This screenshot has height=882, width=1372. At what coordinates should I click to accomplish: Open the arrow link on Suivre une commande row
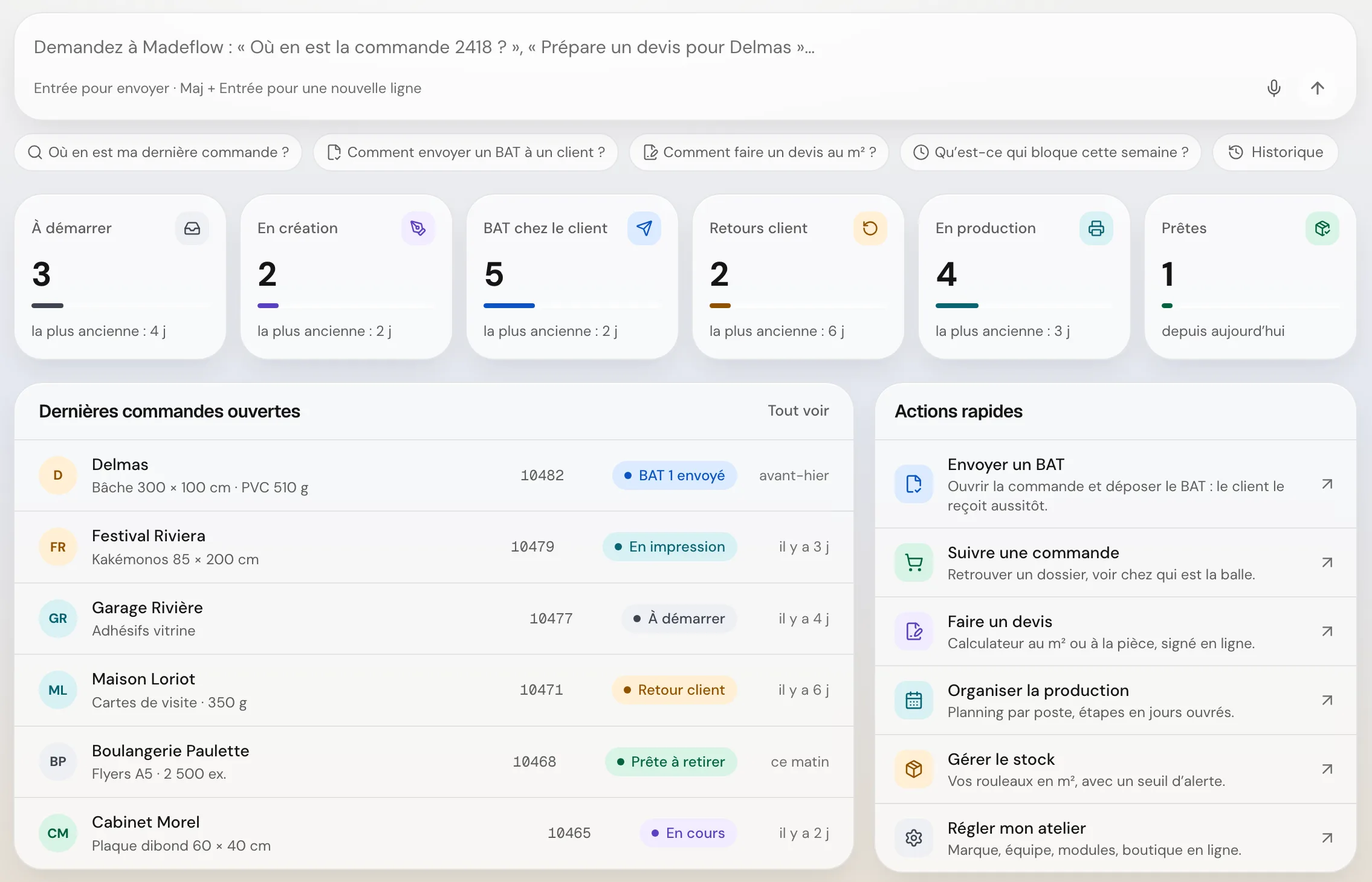[x=1327, y=562]
